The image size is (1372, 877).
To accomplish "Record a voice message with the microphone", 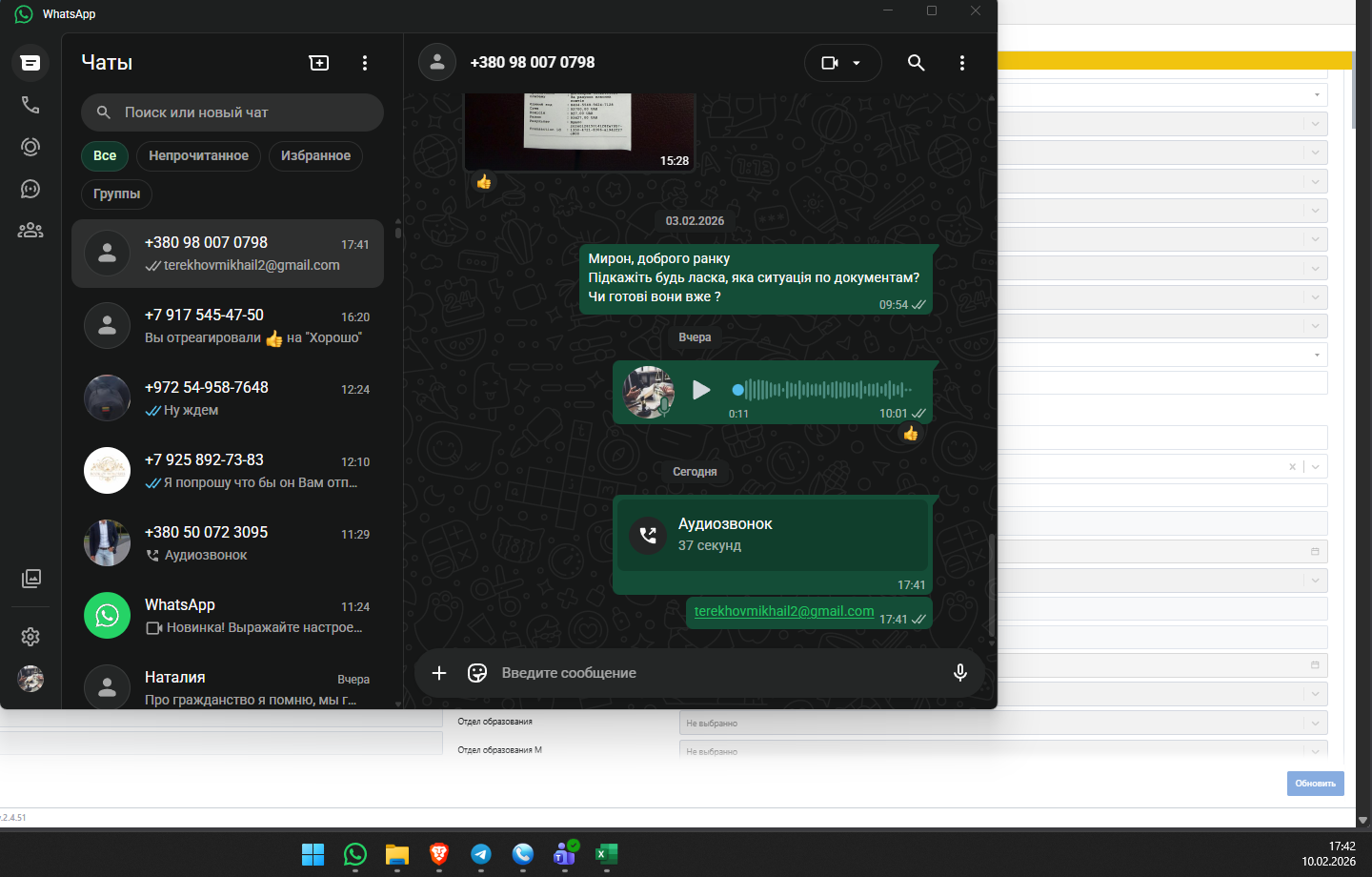I will click(x=960, y=673).
